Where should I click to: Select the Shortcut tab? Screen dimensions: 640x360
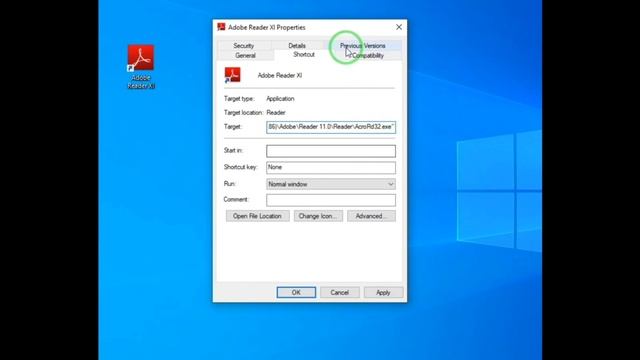(304, 55)
